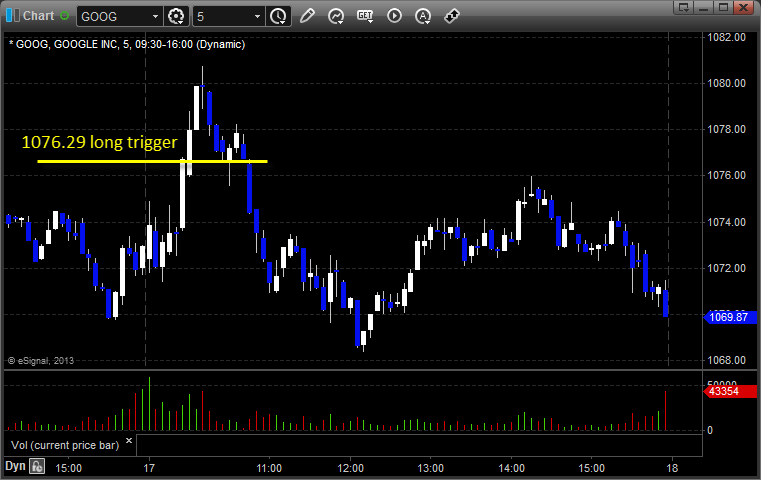
Task: Close the chart window
Action: coord(743,7)
